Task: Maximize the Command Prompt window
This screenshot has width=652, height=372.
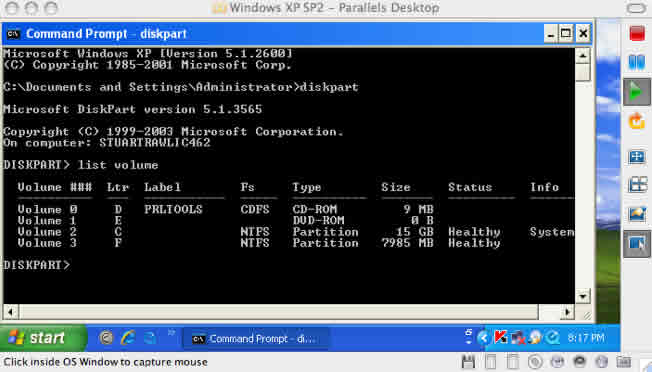Action: pos(566,34)
